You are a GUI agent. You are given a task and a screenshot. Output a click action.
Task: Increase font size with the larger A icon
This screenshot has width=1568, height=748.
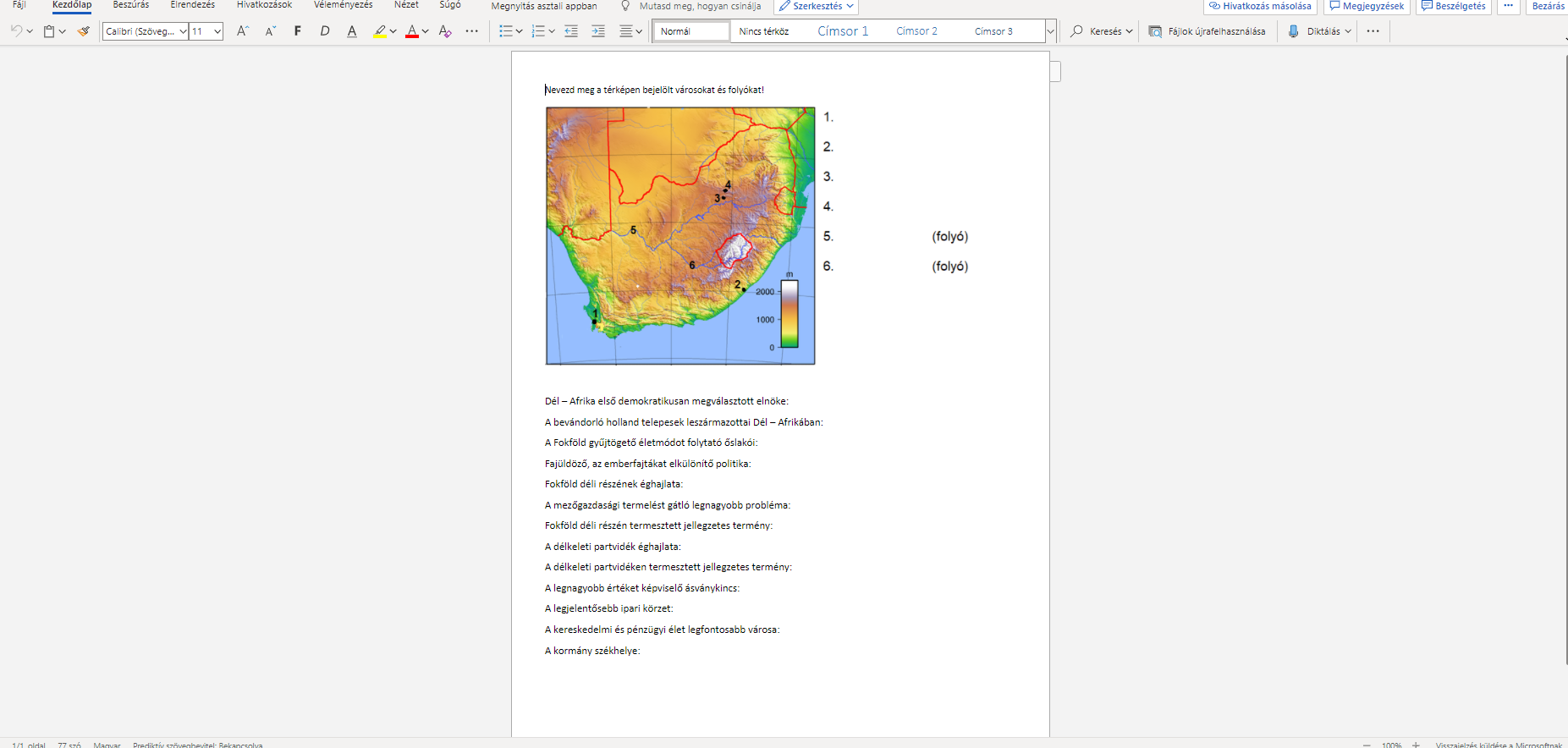click(243, 31)
